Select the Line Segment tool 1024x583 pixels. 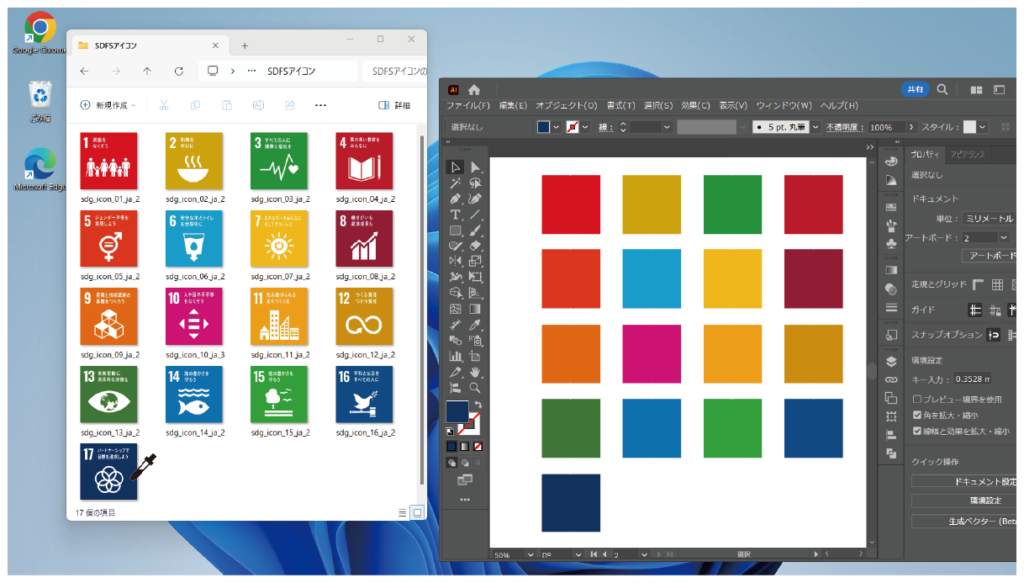[475, 214]
